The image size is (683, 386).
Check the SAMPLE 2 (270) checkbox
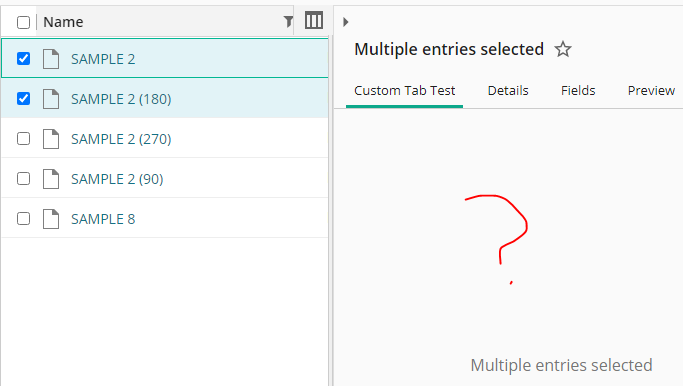(24, 139)
